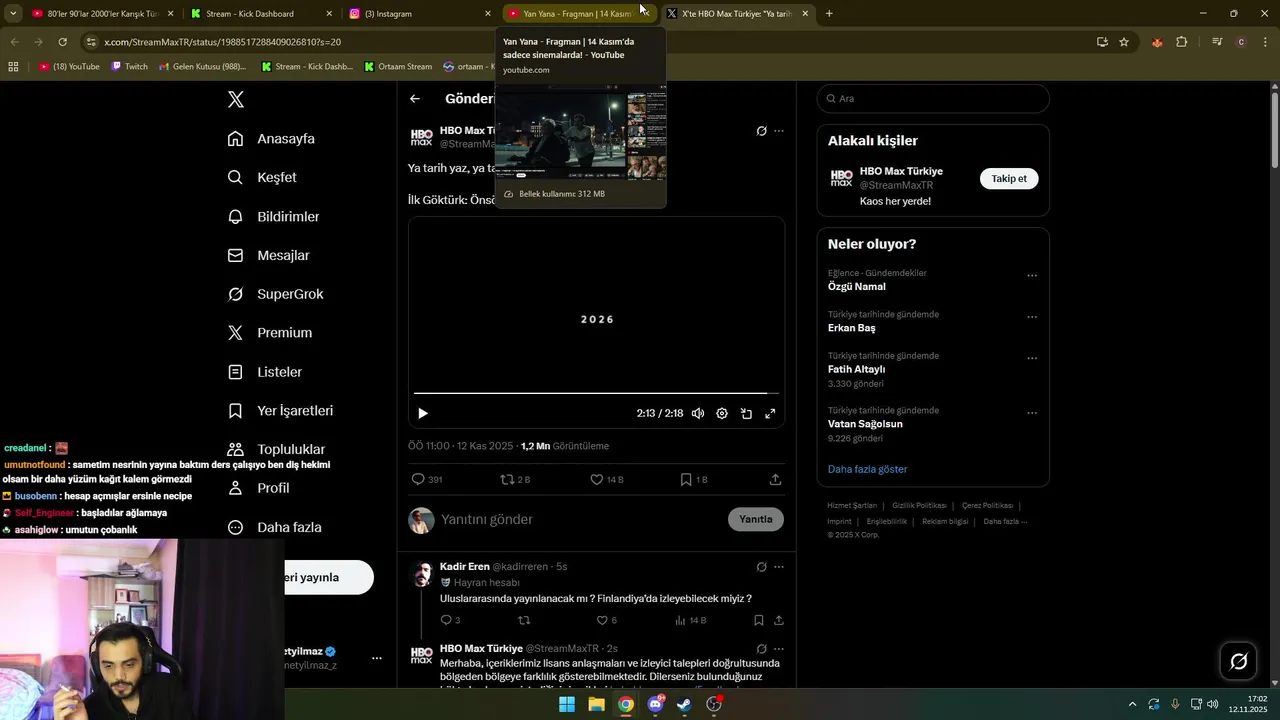Open Listeler in the sidebar
This screenshot has height=720, width=1280.
(x=264, y=371)
